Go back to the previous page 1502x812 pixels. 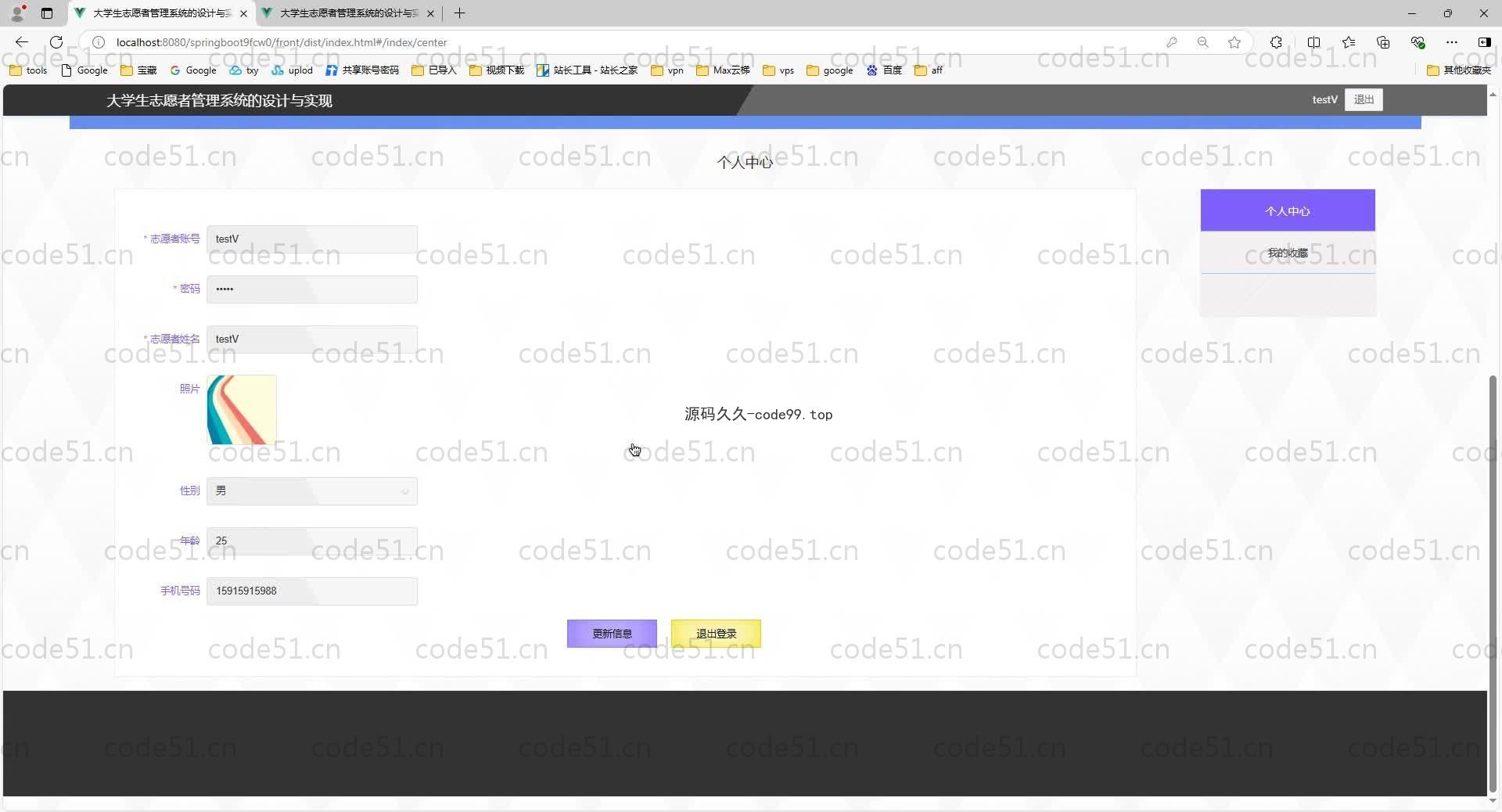22,42
